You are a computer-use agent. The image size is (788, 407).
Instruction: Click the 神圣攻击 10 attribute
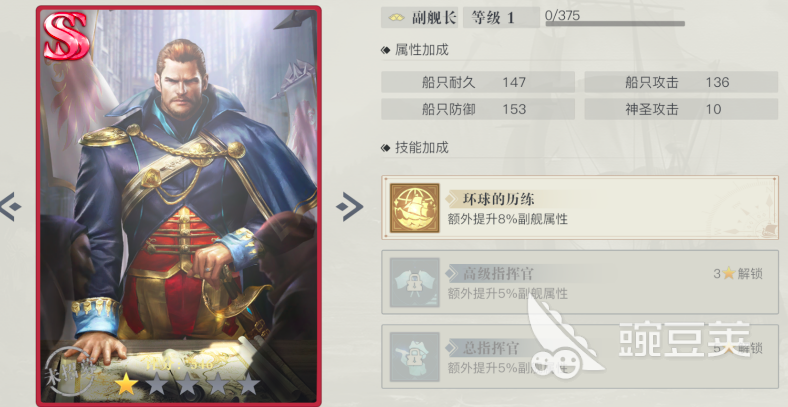[681, 109]
